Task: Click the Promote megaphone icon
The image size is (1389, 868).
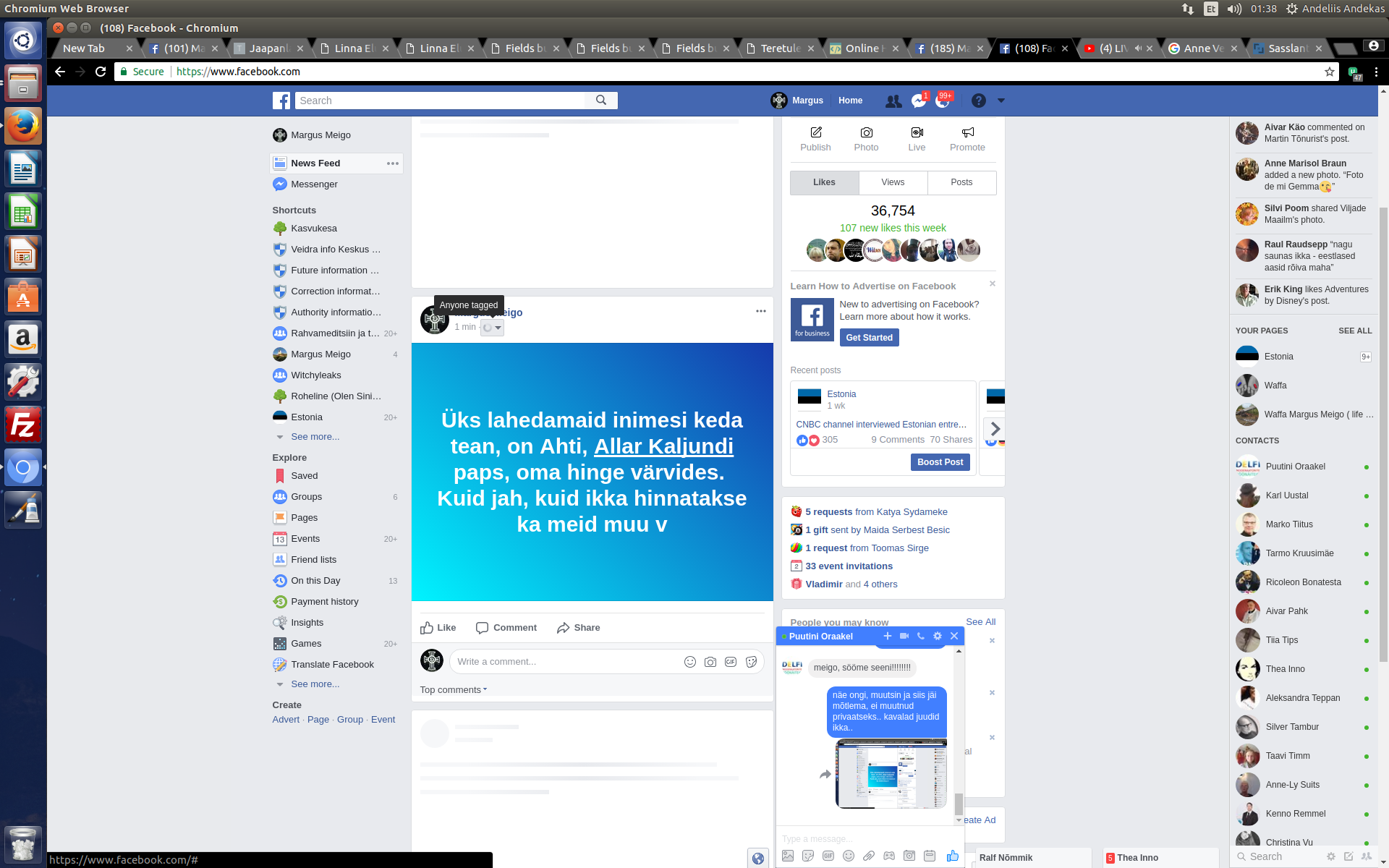Action: (x=967, y=132)
